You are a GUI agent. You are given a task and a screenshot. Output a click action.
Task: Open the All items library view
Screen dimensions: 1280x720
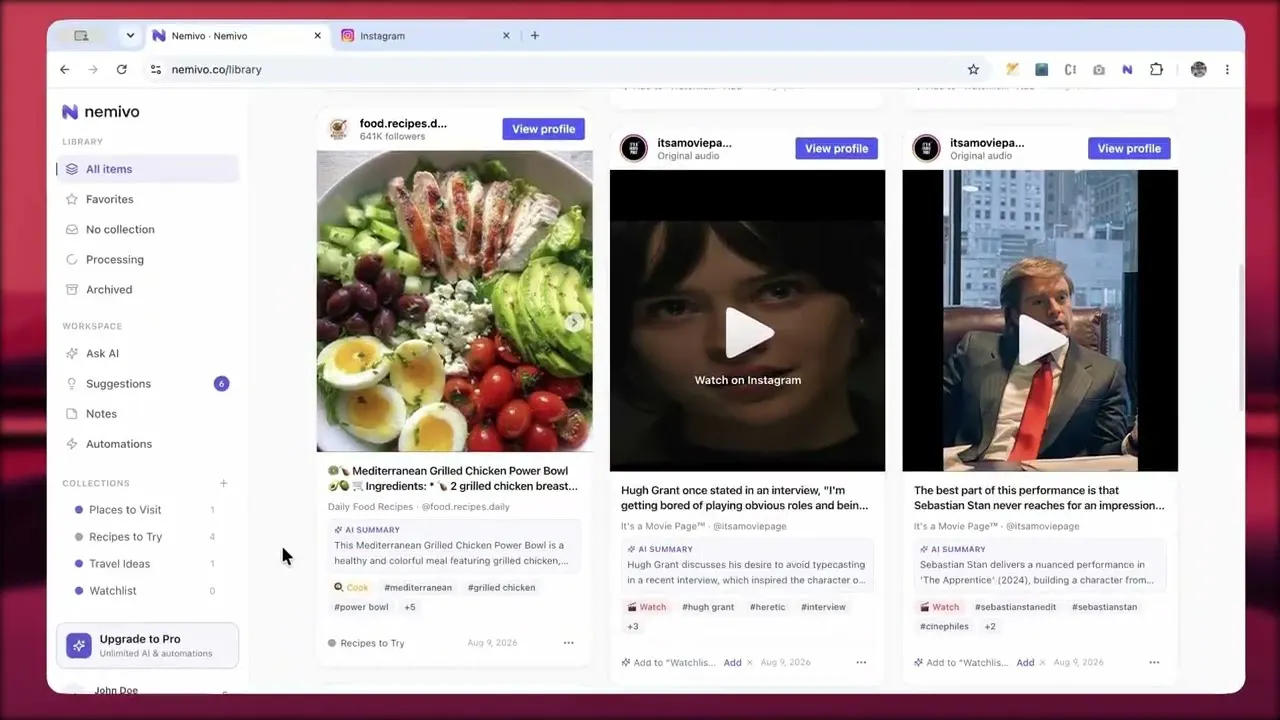(x=148, y=169)
